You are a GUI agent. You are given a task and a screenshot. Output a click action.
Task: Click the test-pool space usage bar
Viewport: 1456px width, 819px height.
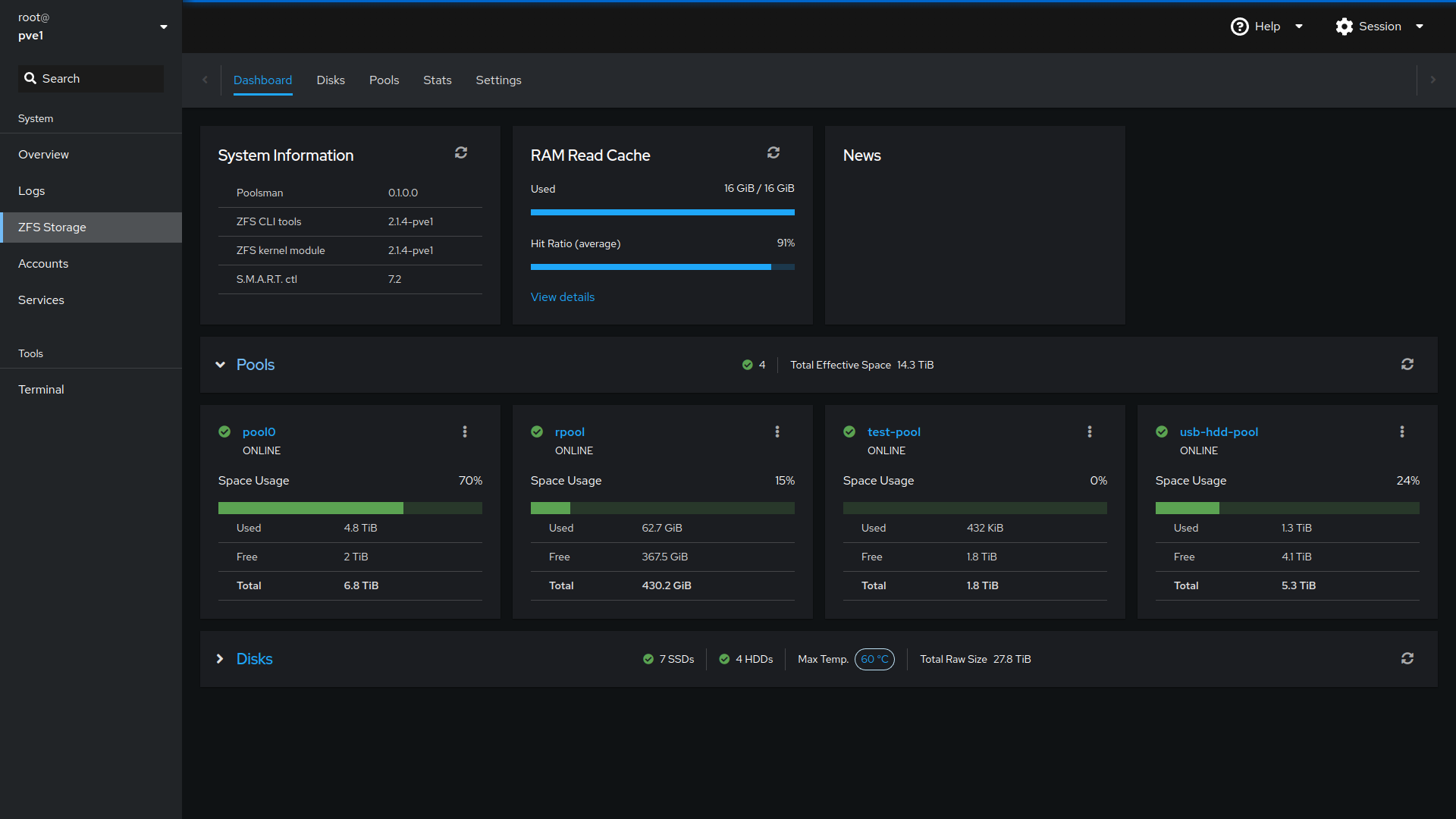(975, 508)
